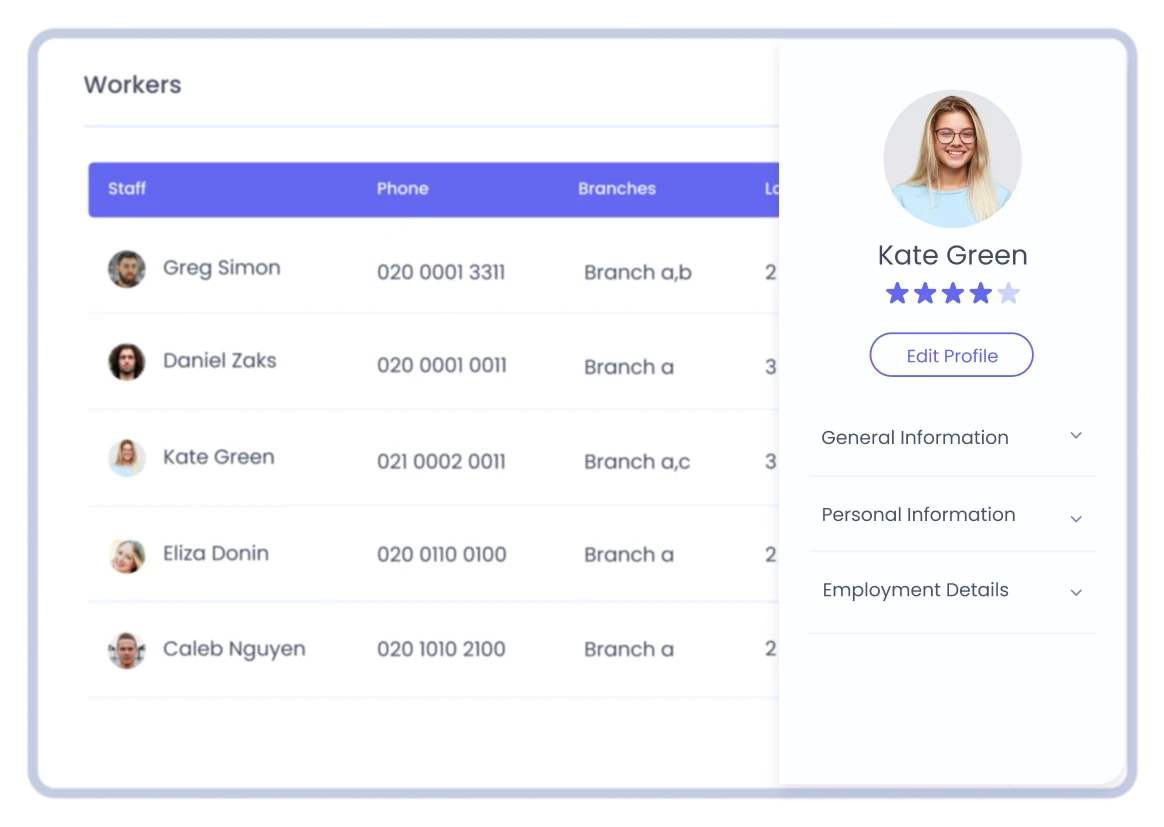Select Daniel Zaks's phone number 020 0001 0011

click(x=441, y=366)
